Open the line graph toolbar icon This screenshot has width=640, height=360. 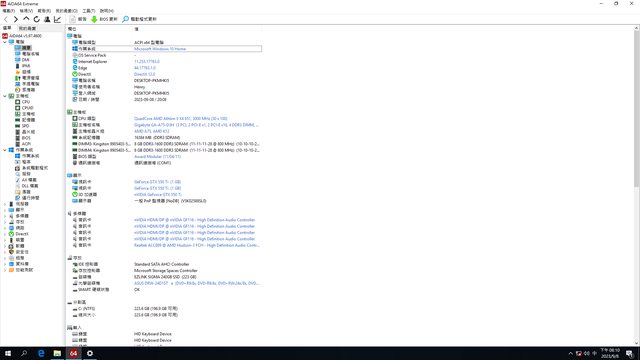[58, 19]
